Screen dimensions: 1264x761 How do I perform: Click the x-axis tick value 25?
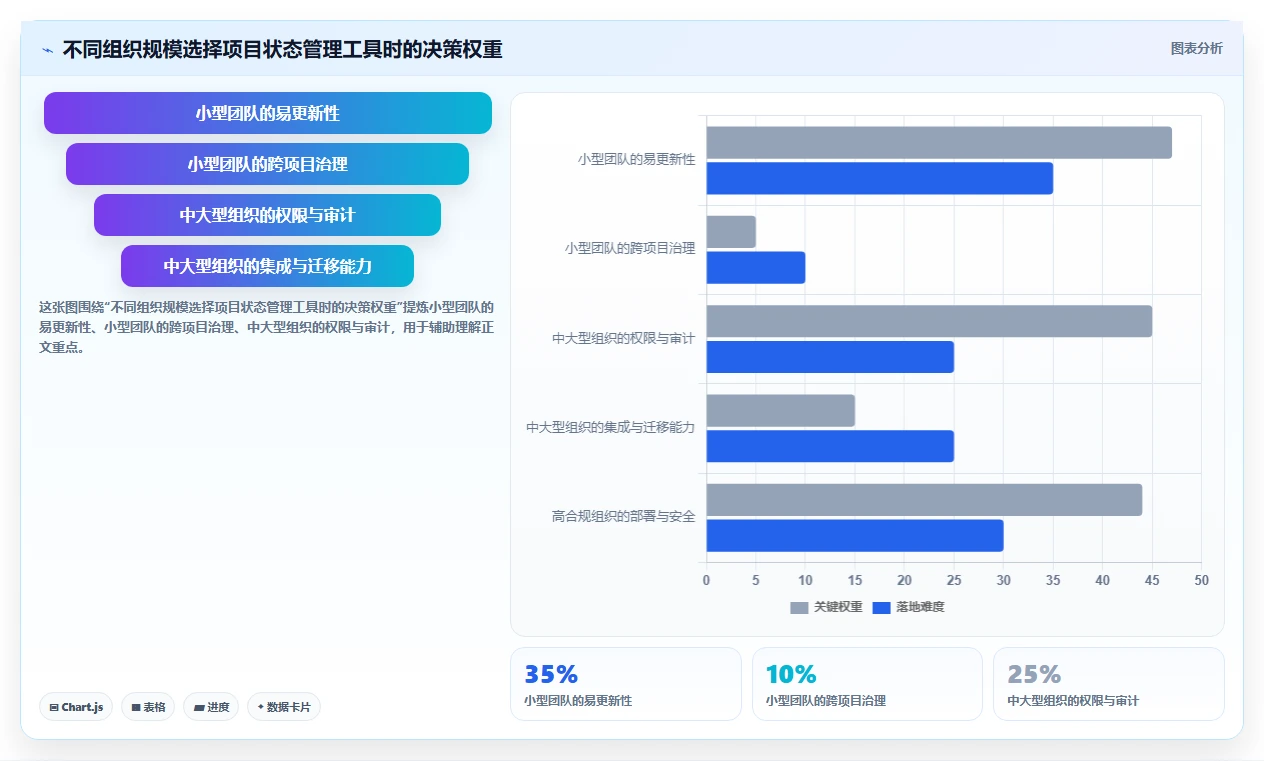(x=954, y=581)
